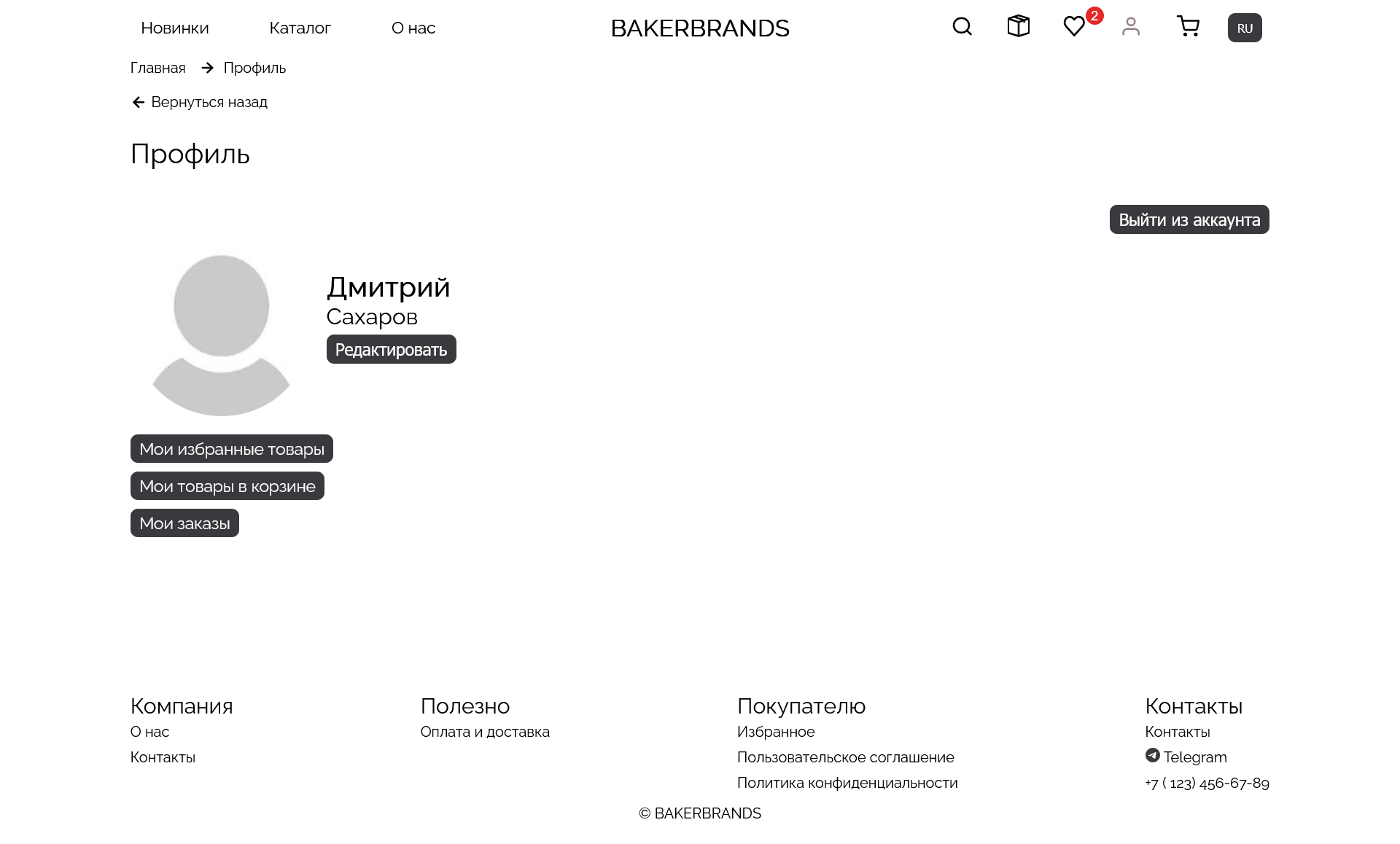Click the name Дмитрий
The image size is (1400, 844).
tap(389, 287)
